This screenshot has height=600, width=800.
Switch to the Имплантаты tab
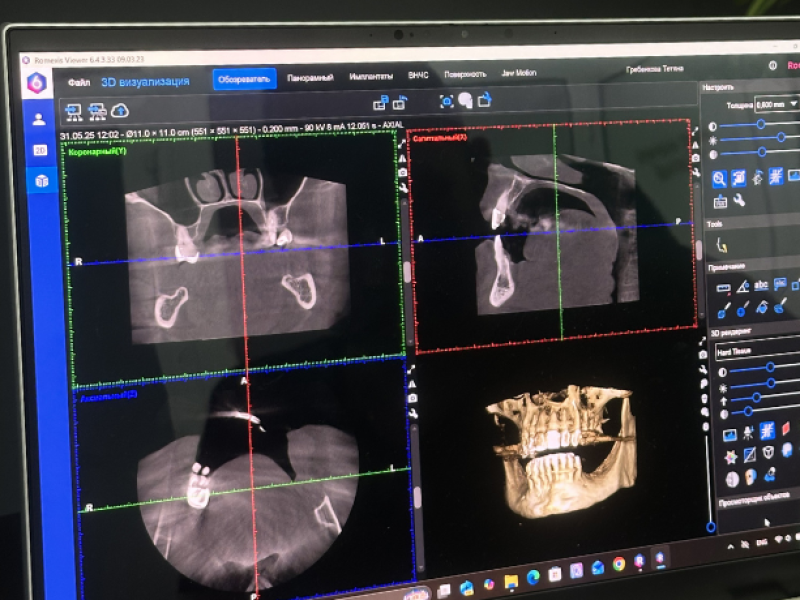pos(371,77)
